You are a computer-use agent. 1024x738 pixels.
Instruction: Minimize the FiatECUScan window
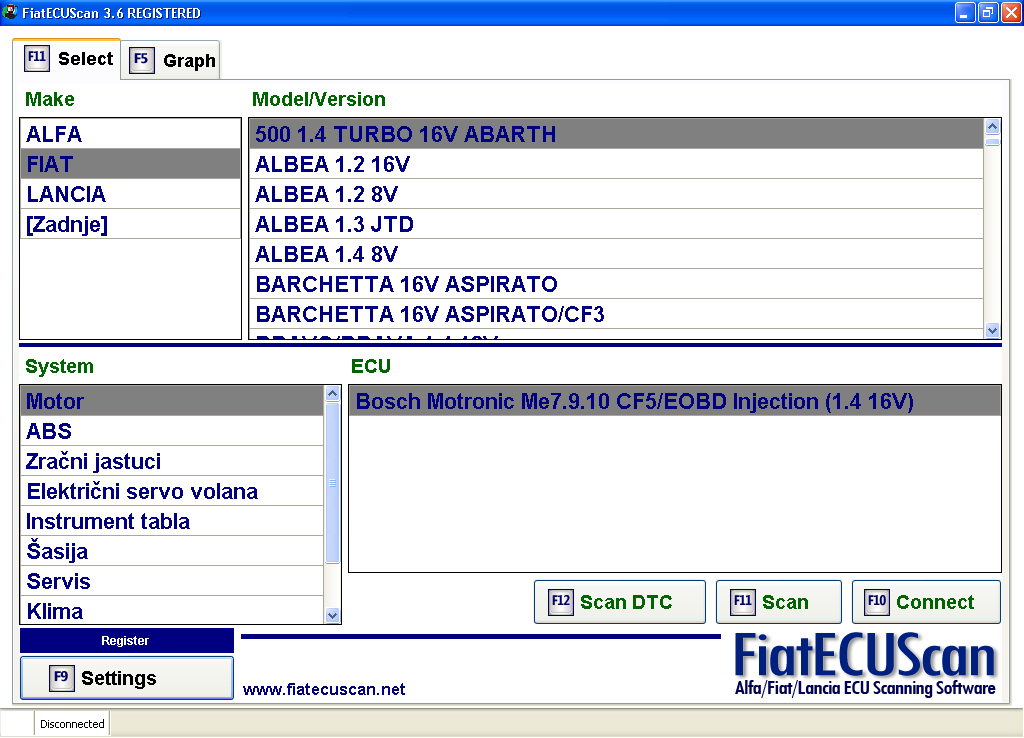pyautogui.click(x=965, y=12)
